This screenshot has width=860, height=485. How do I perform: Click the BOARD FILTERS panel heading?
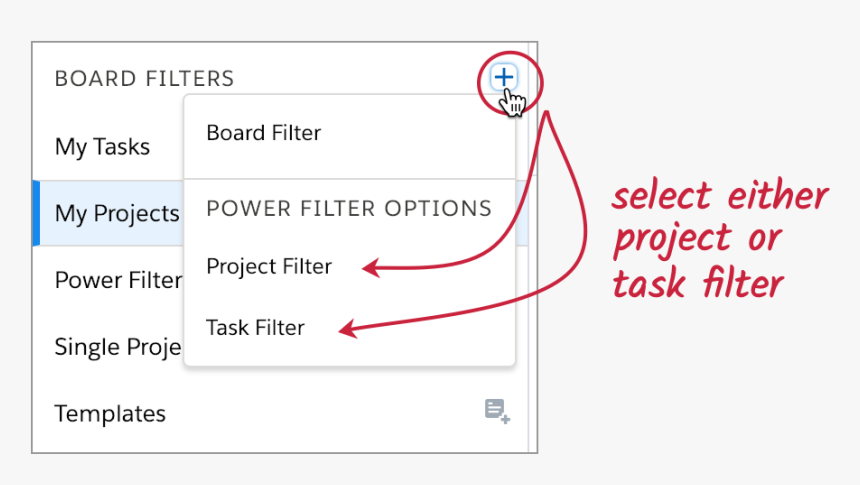click(144, 78)
